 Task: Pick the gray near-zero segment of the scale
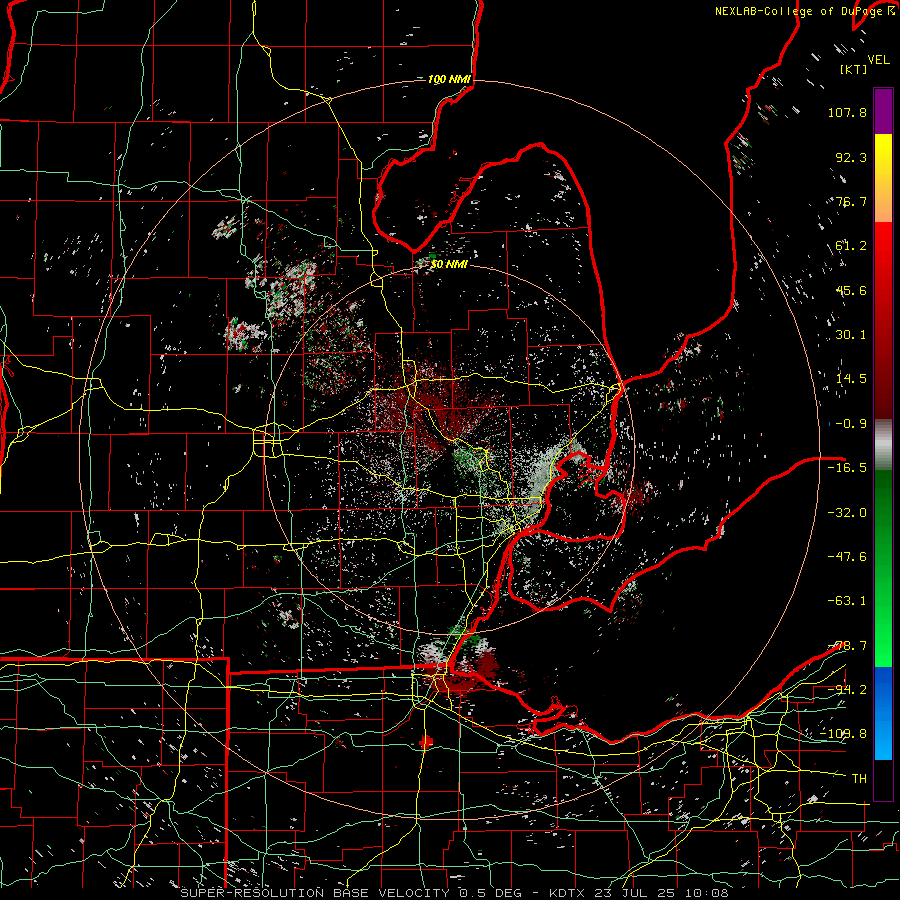point(883,445)
